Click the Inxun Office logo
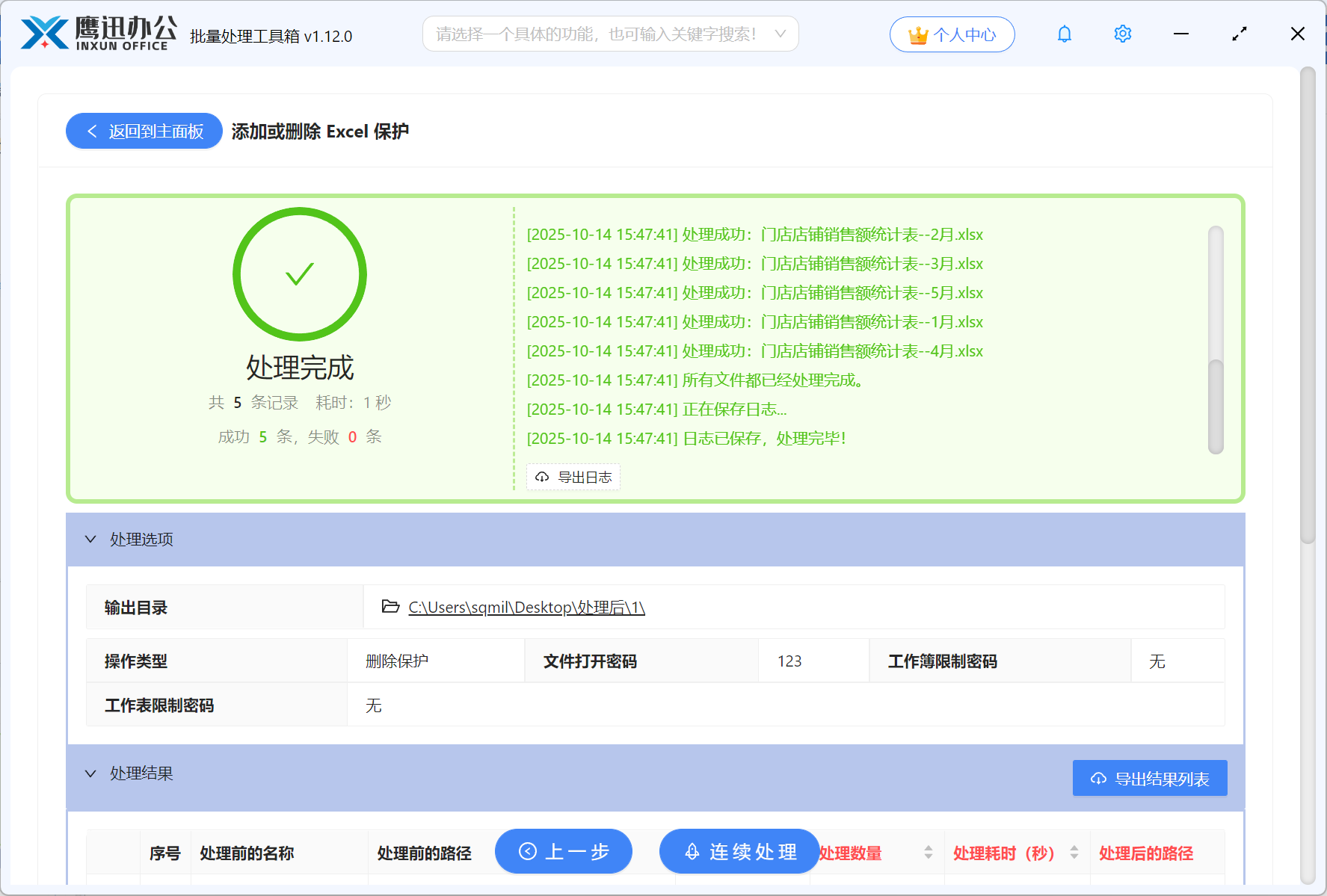The width and height of the screenshot is (1327, 896). [x=98, y=34]
